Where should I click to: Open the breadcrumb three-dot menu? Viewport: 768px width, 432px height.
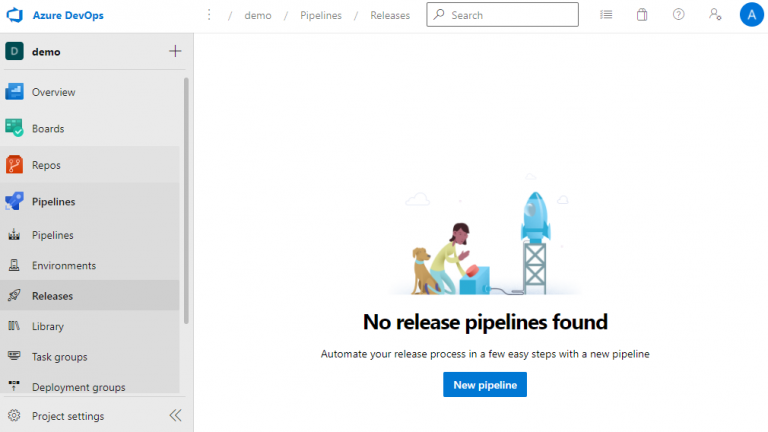tap(208, 15)
